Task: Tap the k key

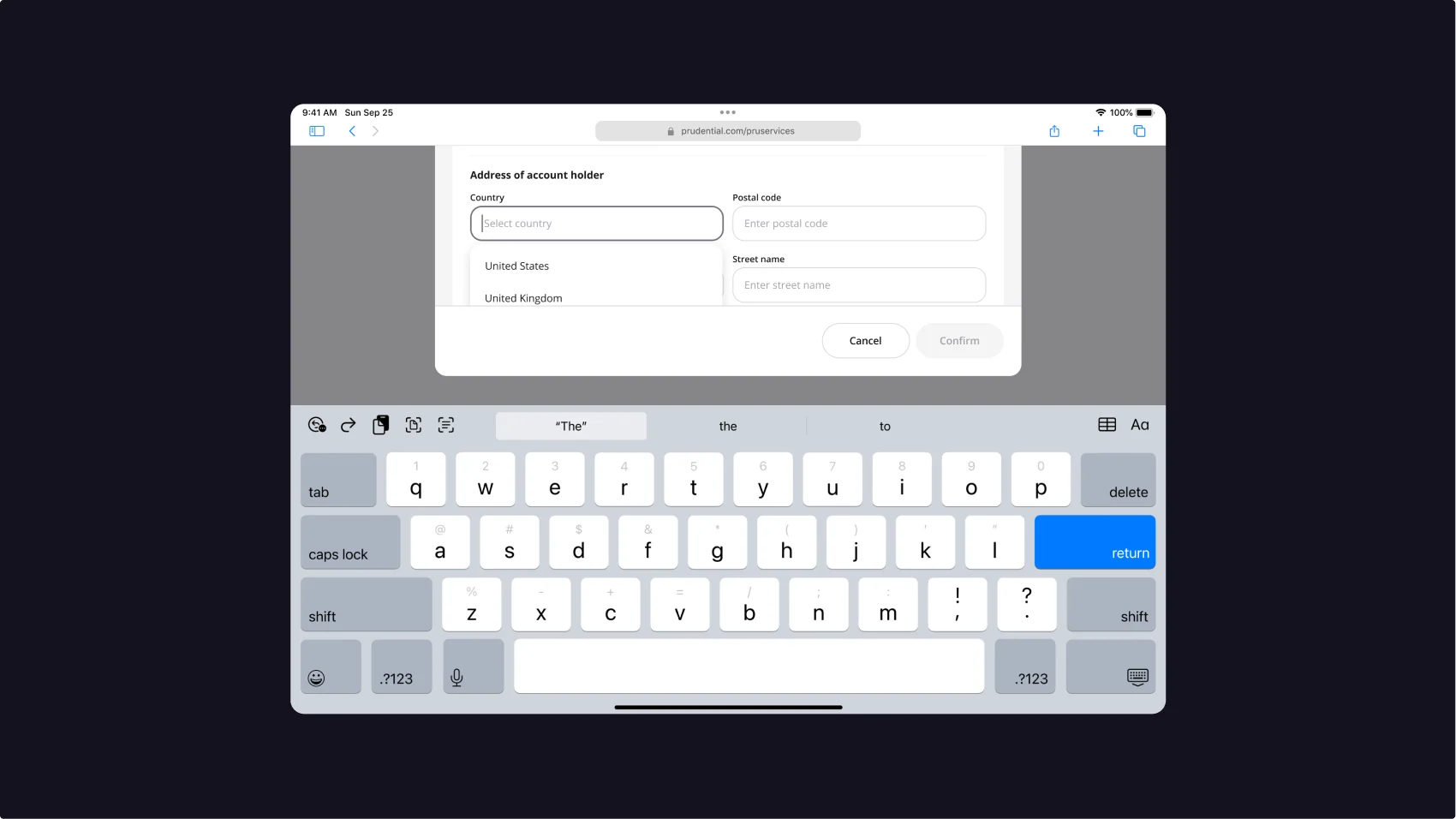Action: [925, 542]
